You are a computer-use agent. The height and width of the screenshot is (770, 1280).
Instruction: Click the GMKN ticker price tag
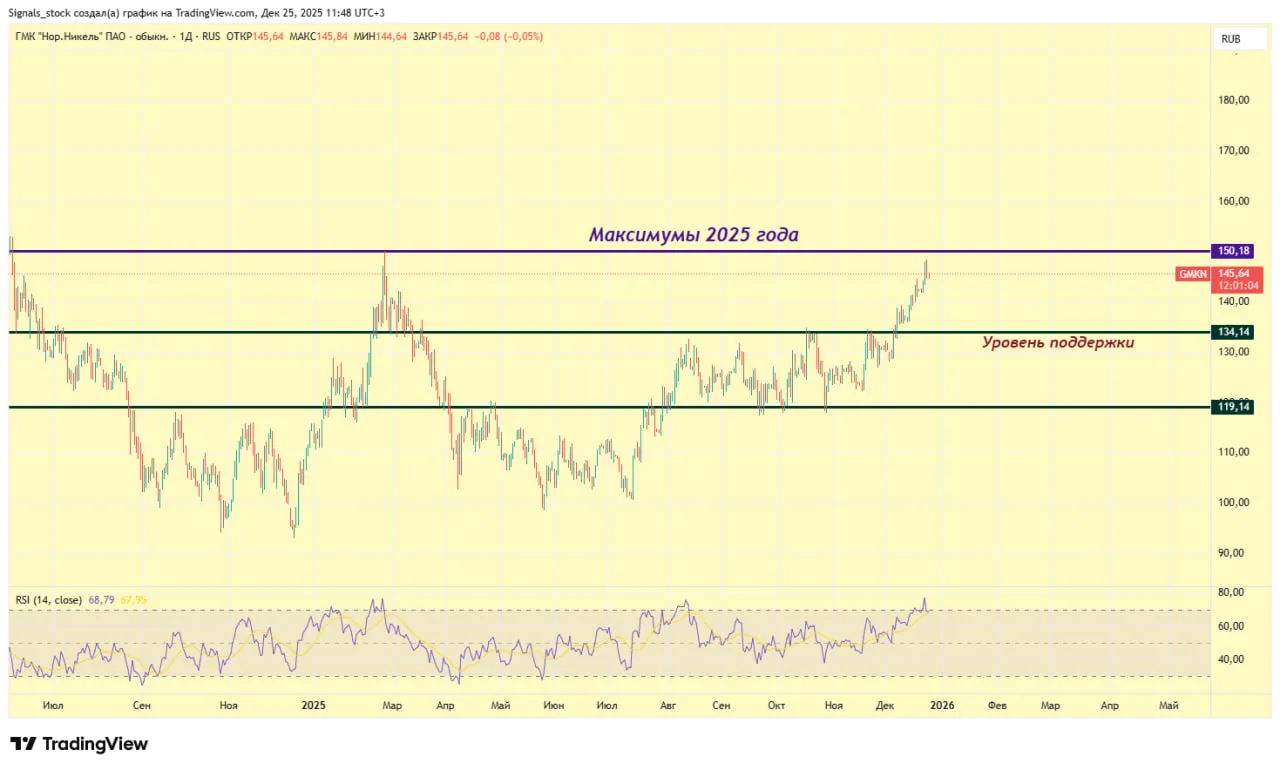[x=1192, y=273]
